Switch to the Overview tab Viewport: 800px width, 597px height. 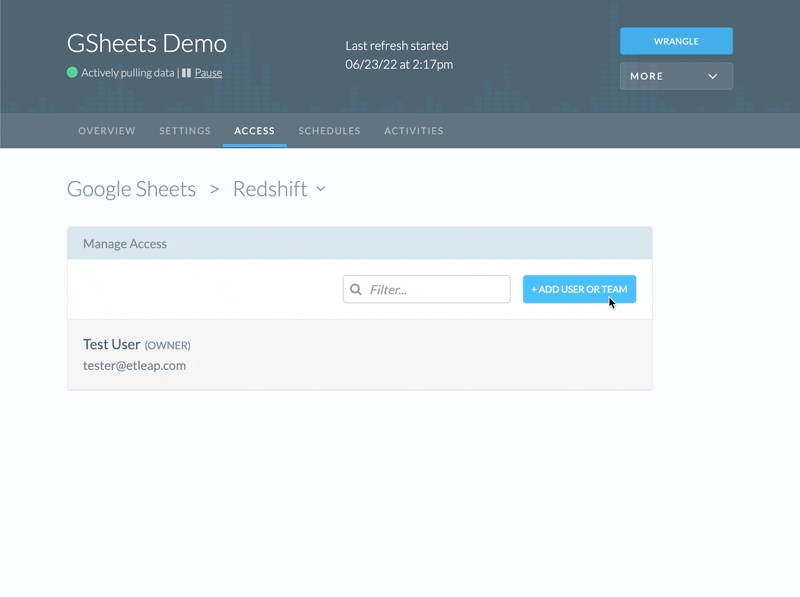[107, 131]
